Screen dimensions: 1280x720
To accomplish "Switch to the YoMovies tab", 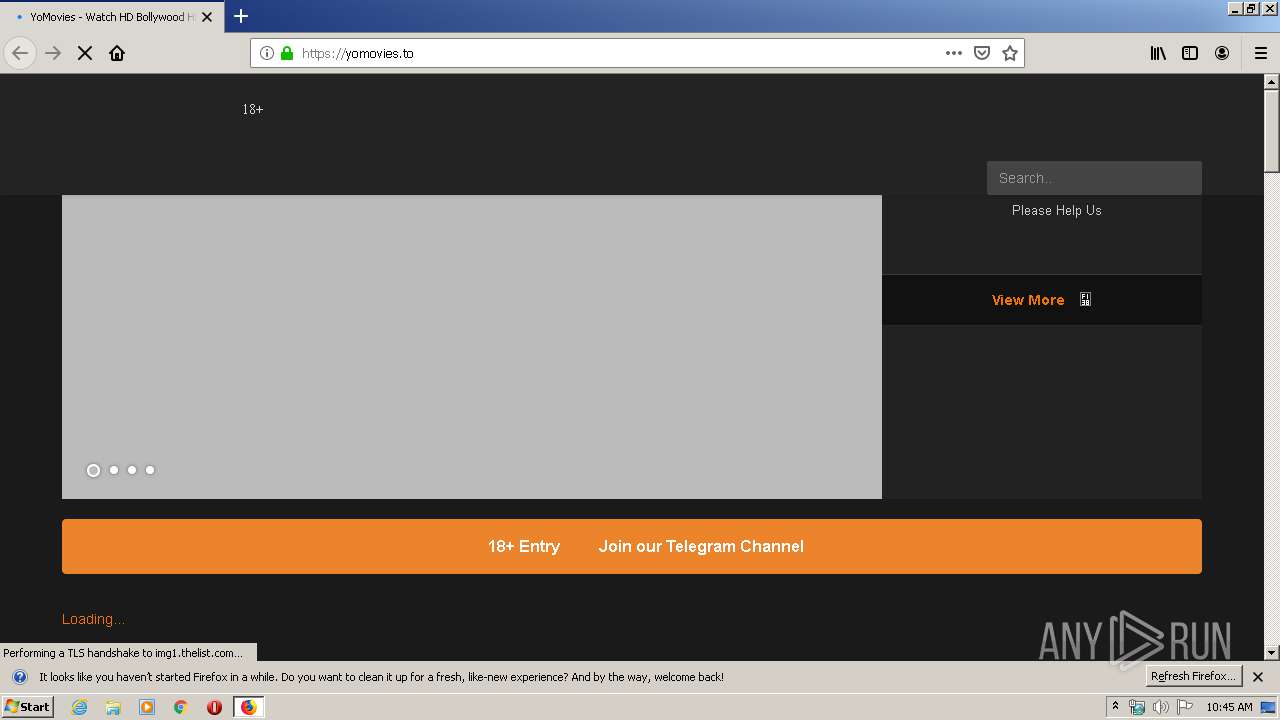I will 112,16.
